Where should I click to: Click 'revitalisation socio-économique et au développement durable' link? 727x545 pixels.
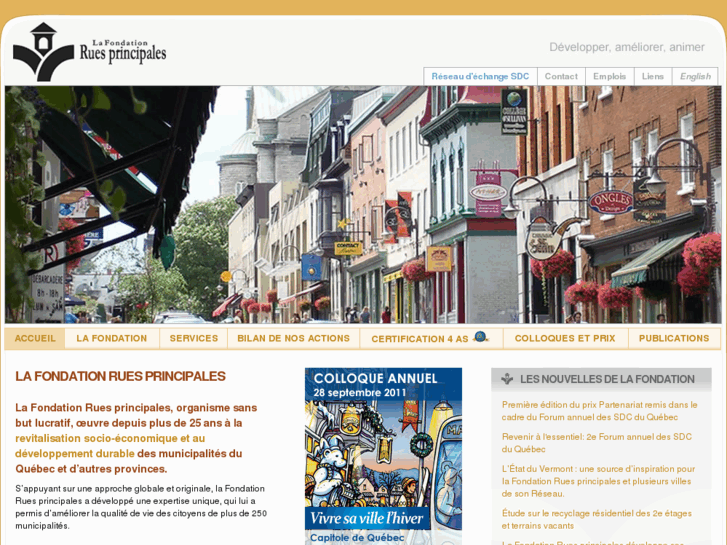(x=110, y=446)
